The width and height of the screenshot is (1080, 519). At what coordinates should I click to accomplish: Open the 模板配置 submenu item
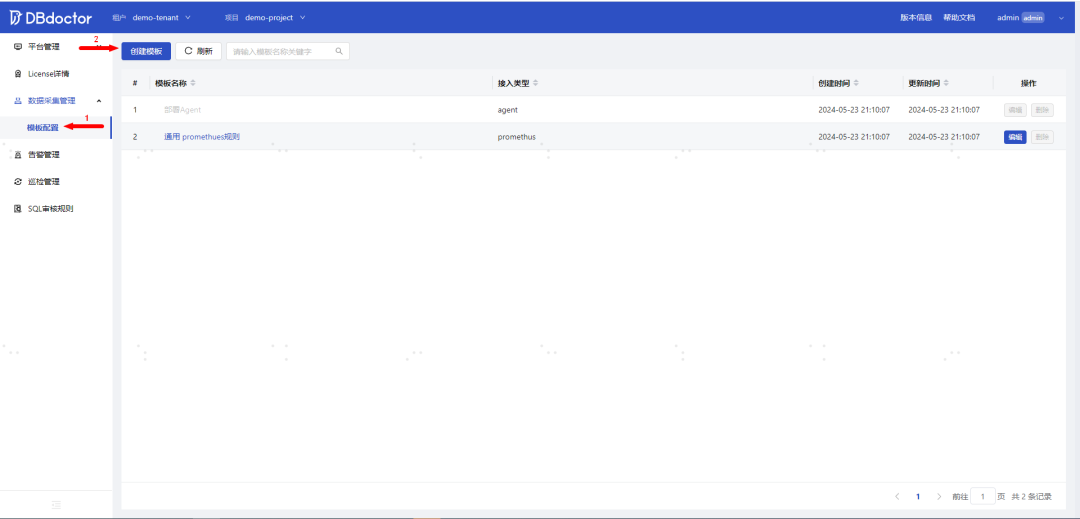[x=43, y=127]
